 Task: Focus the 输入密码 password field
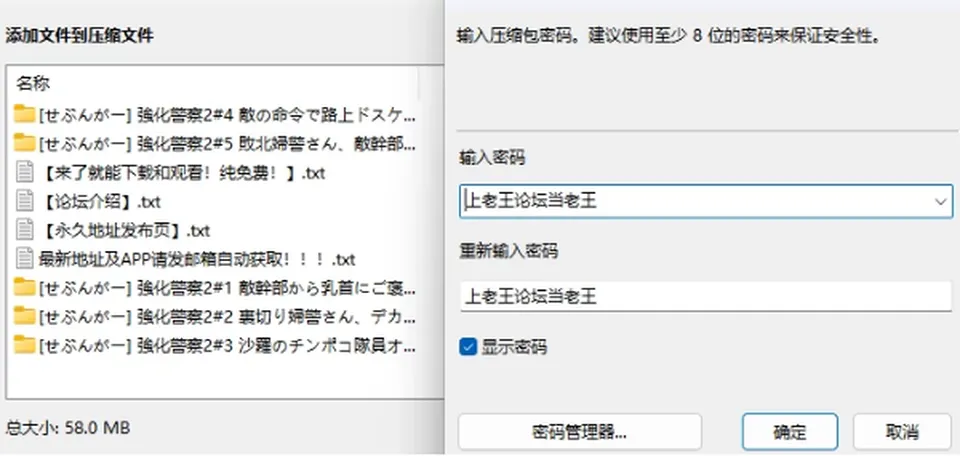click(706, 201)
